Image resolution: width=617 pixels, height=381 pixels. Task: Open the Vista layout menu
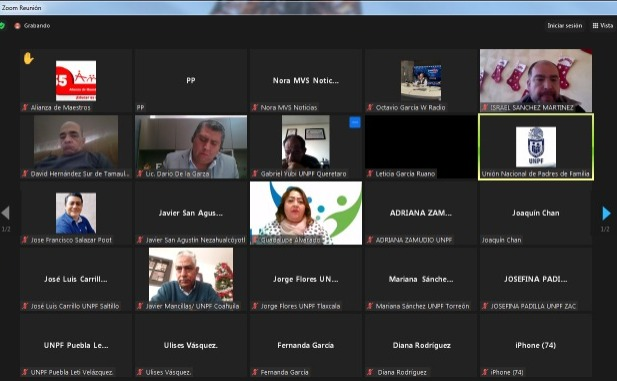click(x=603, y=26)
